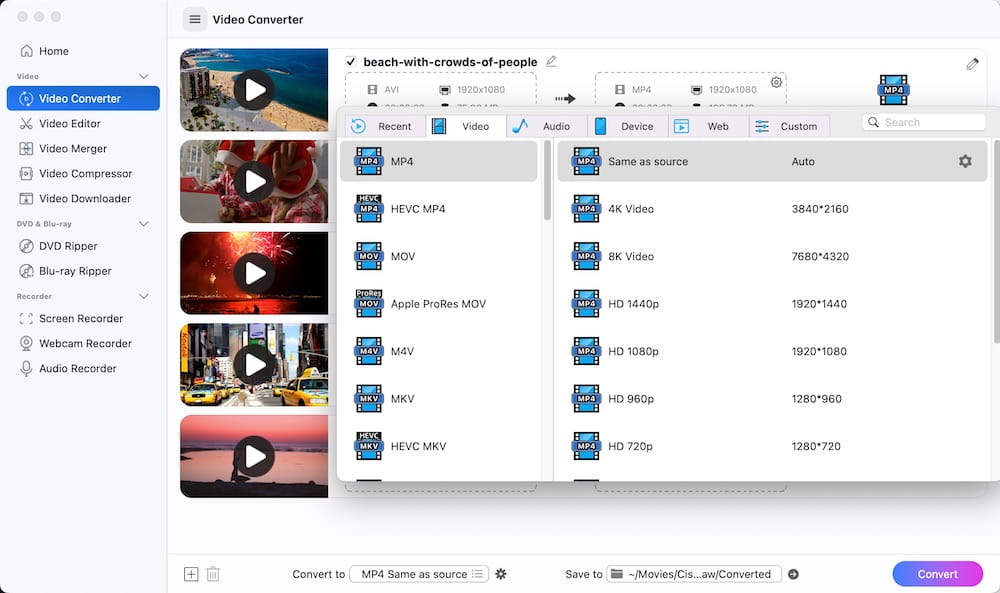Uncheck the beach-with-crowds-of-people video checkbox
Screen dimensions: 1000x593
click(351, 62)
